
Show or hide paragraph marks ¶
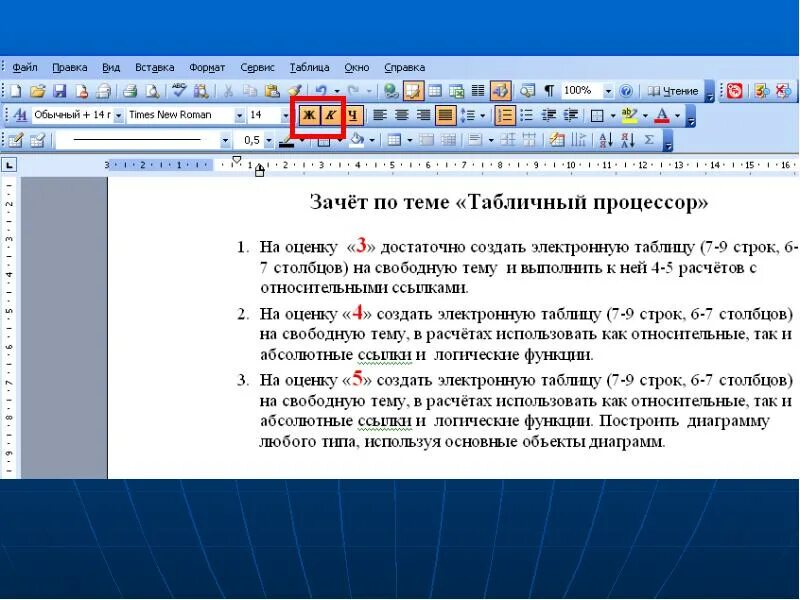549,91
